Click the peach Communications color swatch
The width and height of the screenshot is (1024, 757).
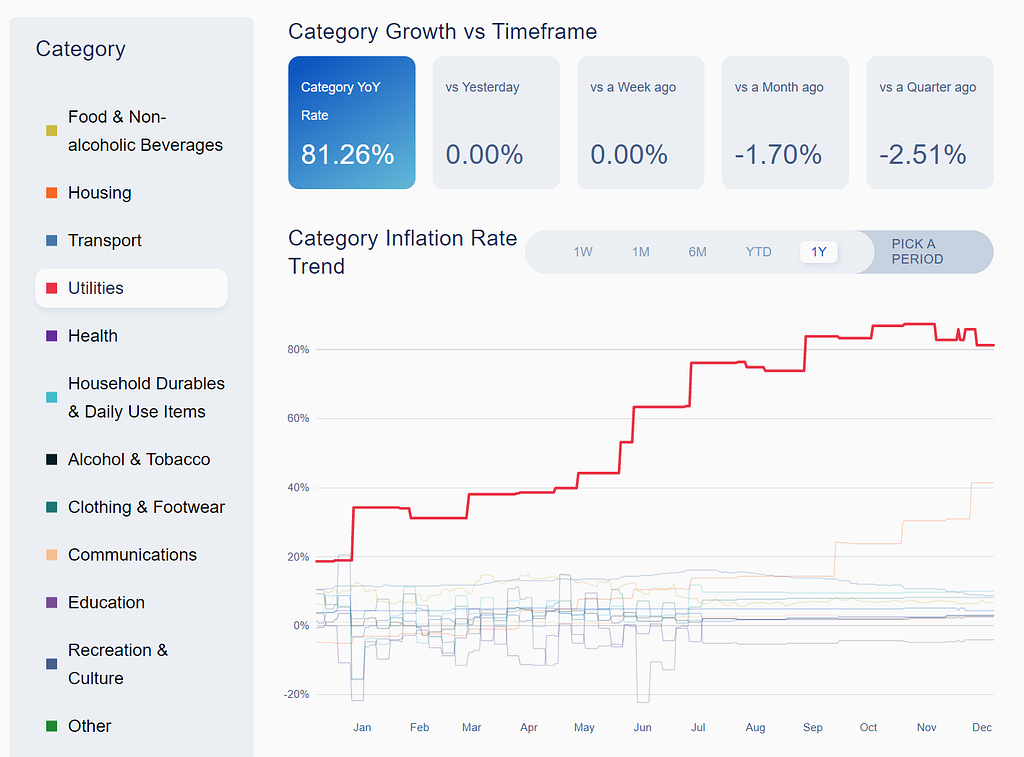52,555
